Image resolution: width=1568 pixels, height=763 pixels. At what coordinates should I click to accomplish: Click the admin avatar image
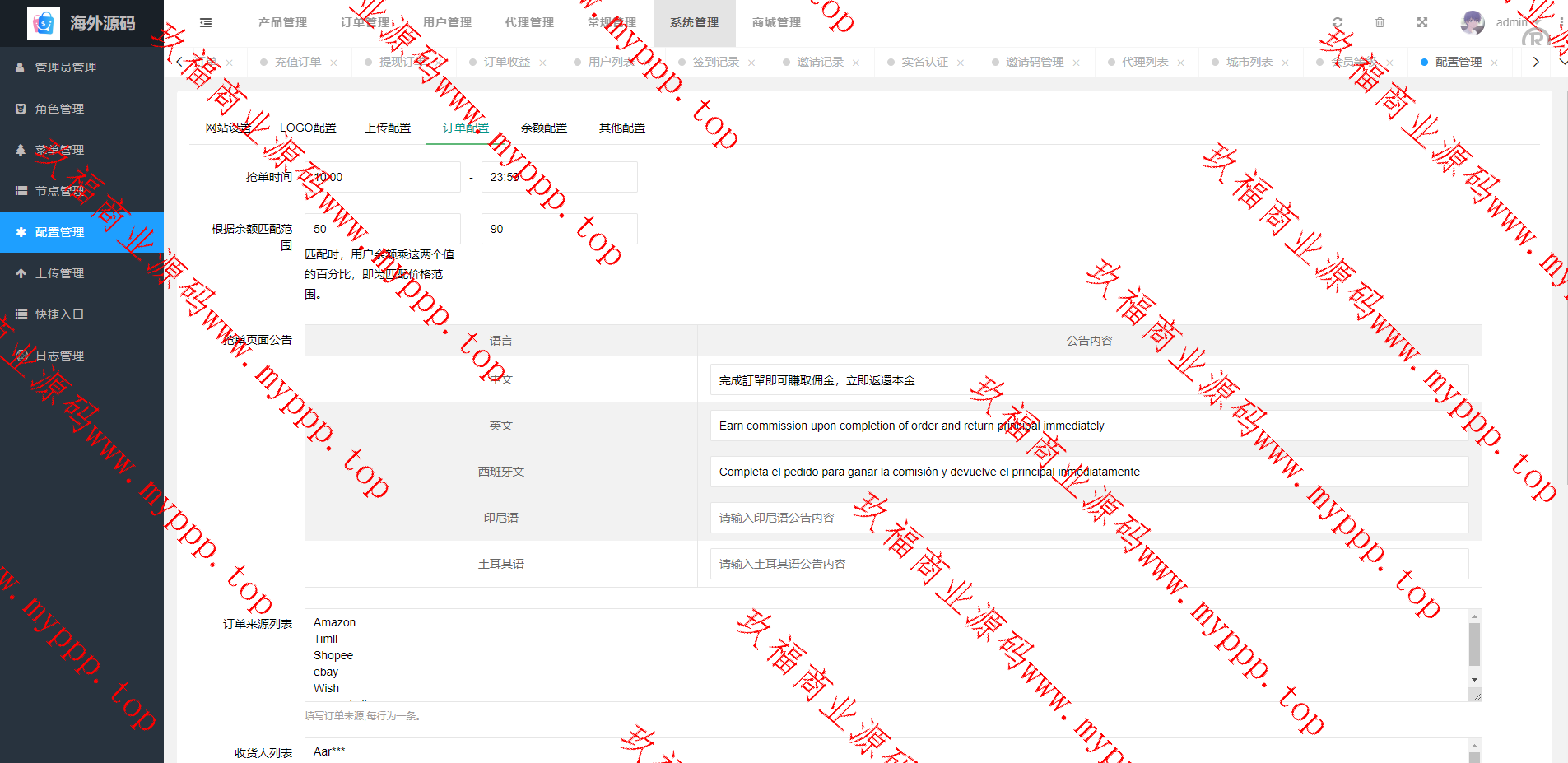pyautogui.click(x=1472, y=23)
